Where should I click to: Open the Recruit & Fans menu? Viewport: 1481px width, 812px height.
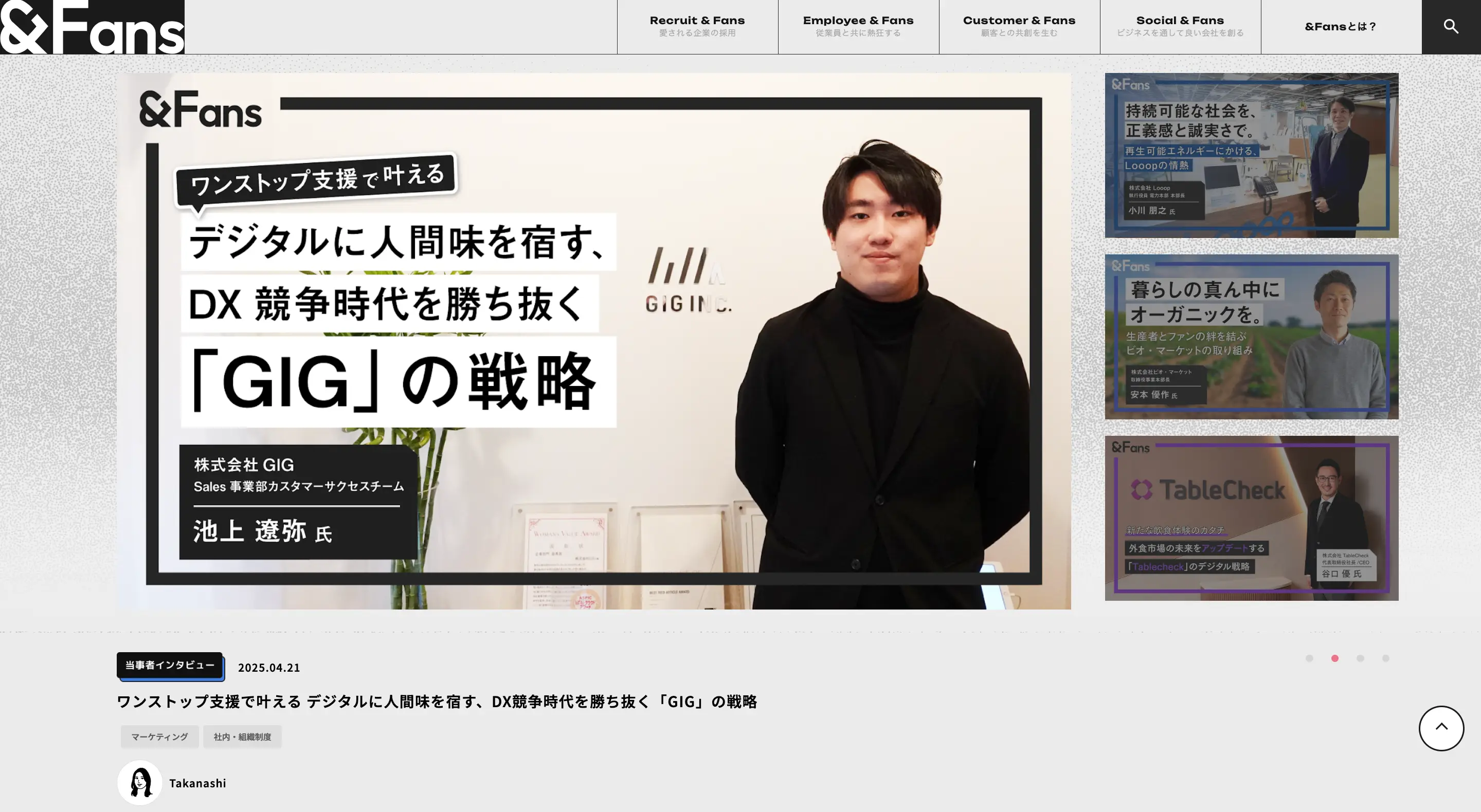pyautogui.click(x=697, y=26)
